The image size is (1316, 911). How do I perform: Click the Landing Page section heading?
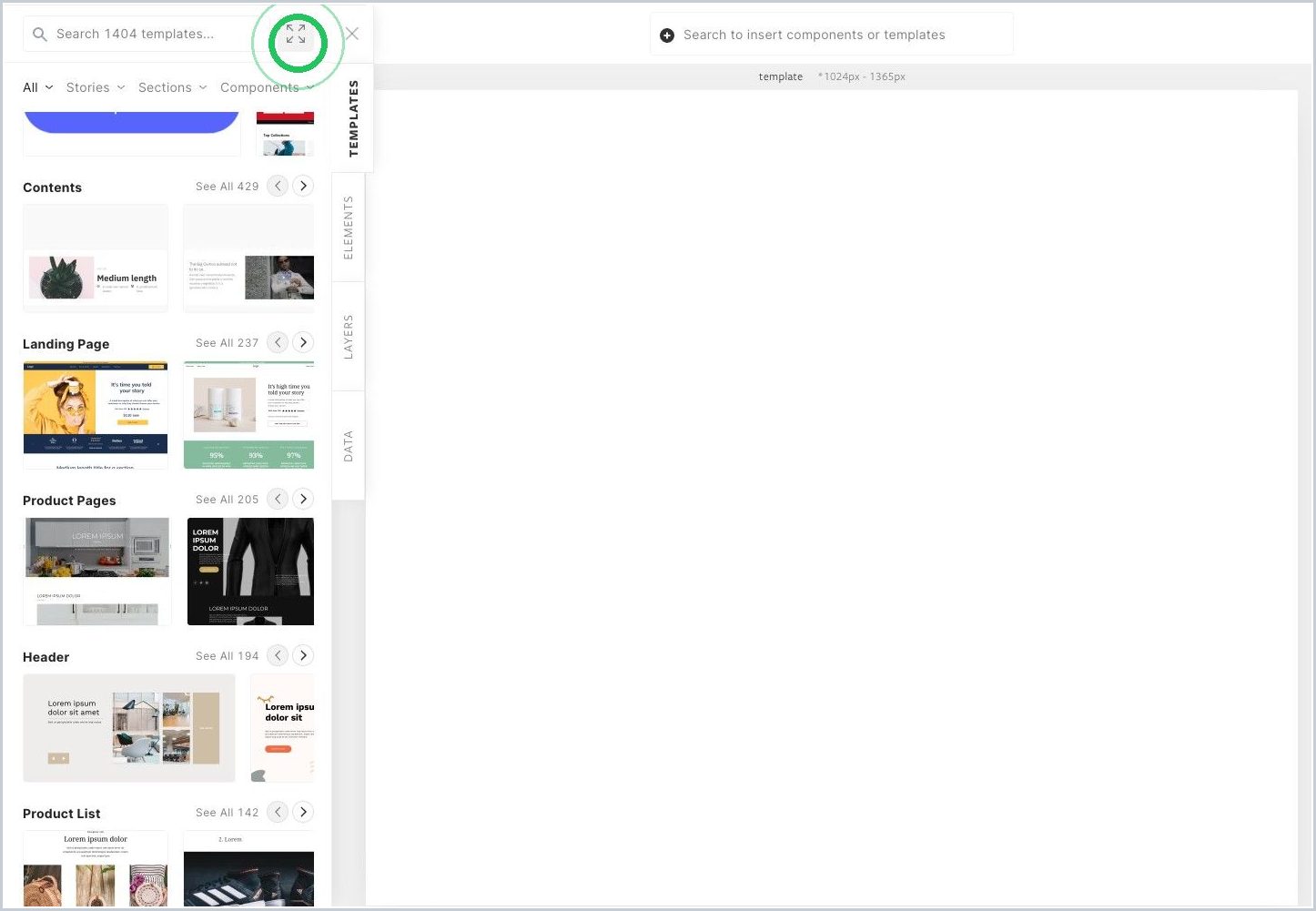(66, 344)
